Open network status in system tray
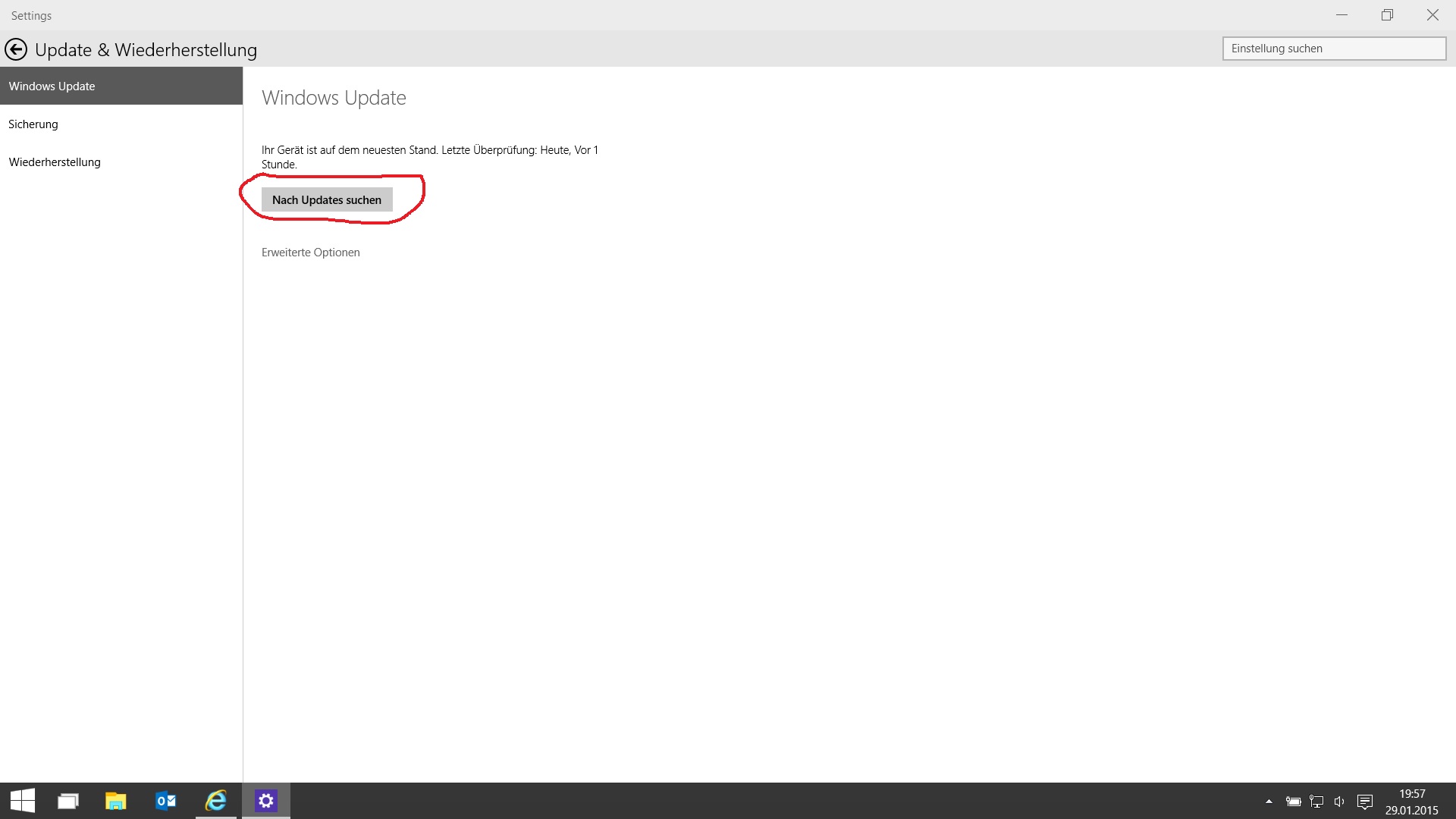This screenshot has height=819, width=1456. (x=1316, y=802)
